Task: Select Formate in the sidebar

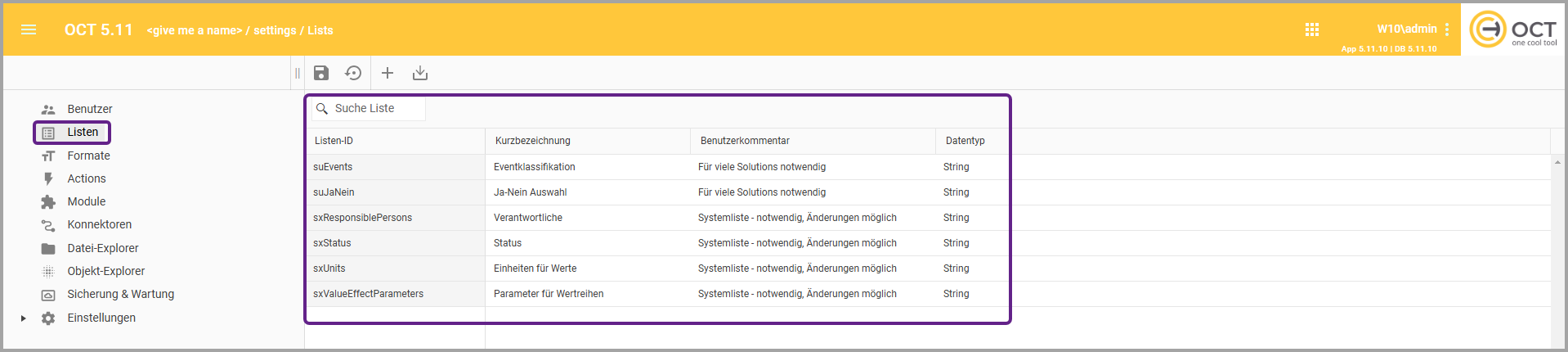Action: [88, 156]
